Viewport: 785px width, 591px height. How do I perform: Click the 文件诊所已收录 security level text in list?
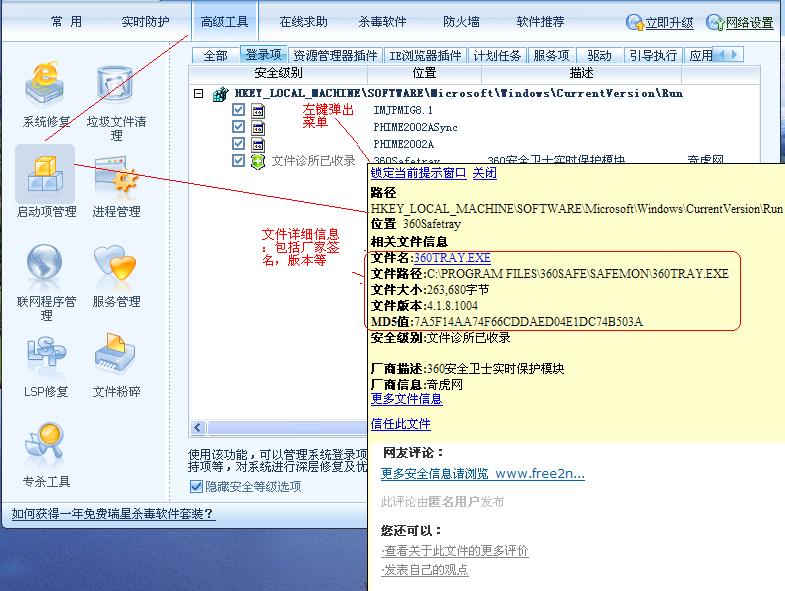pos(313,161)
